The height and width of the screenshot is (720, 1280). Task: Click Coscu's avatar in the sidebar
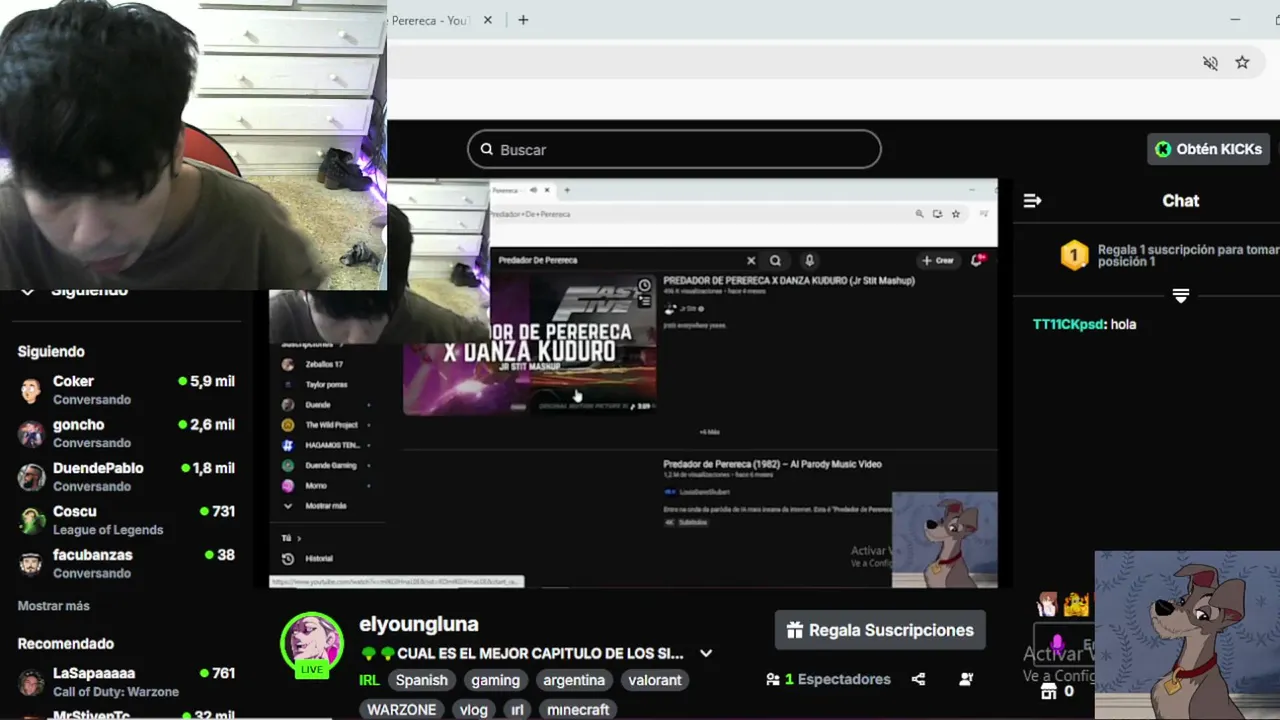(32, 520)
